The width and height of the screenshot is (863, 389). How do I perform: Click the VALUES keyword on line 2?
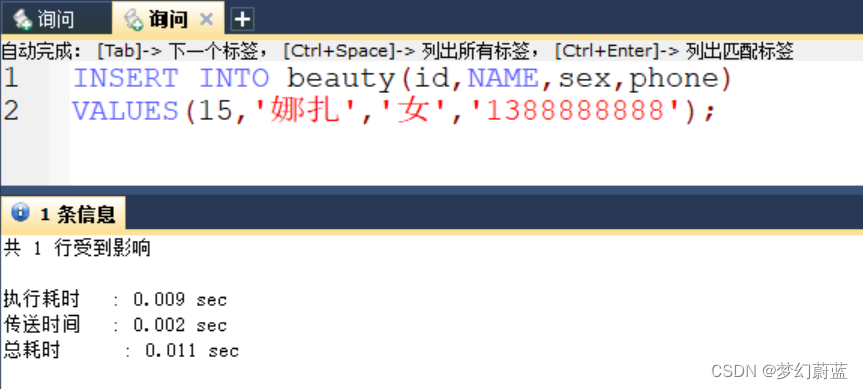coord(126,112)
